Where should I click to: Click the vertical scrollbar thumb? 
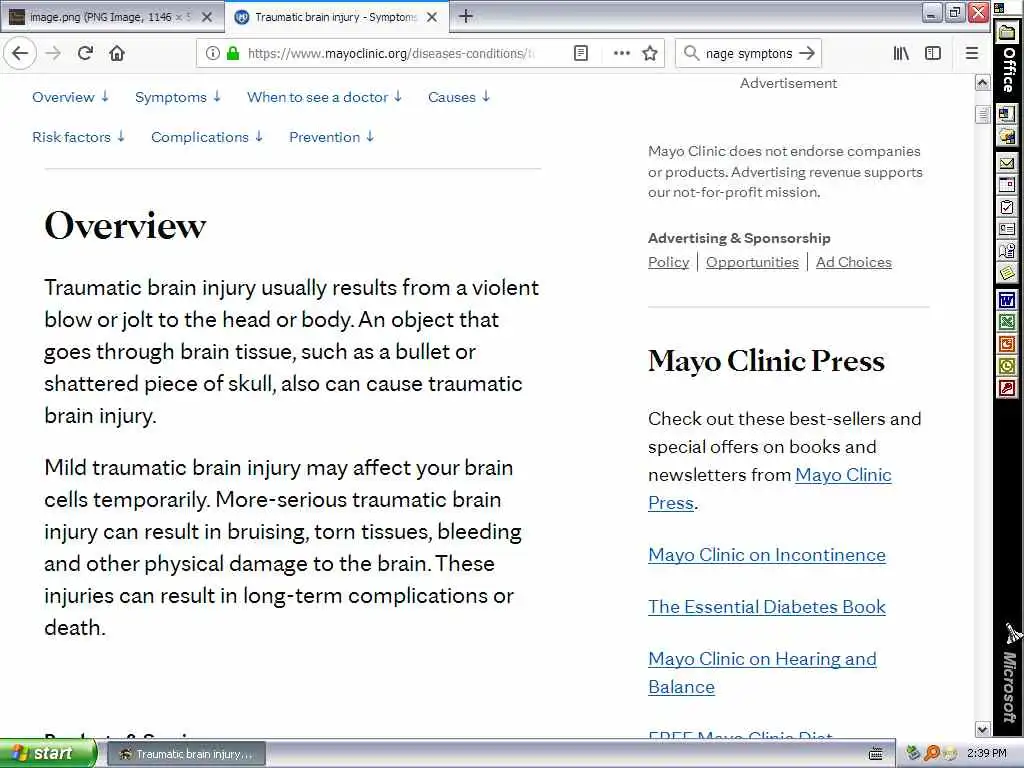click(x=982, y=114)
